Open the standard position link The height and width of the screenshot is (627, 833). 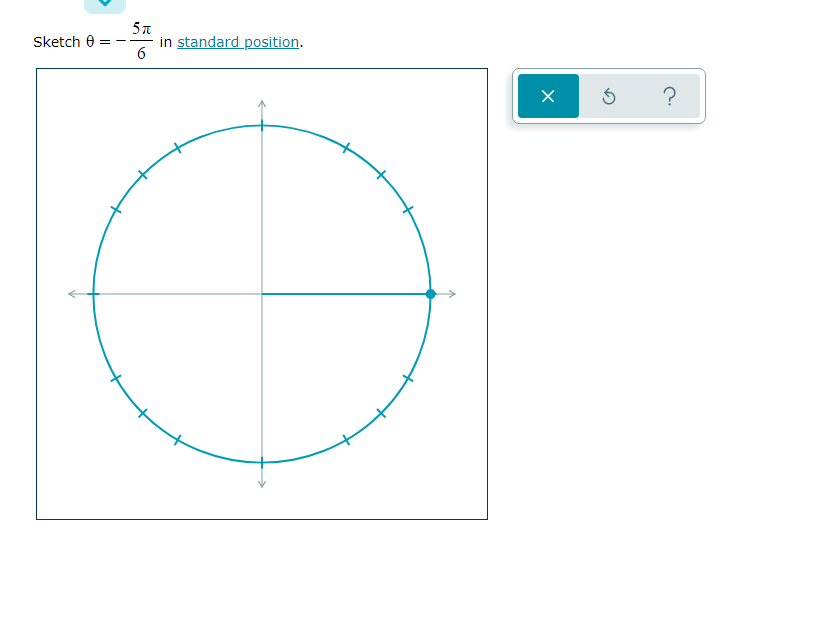[x=238, y=42]
